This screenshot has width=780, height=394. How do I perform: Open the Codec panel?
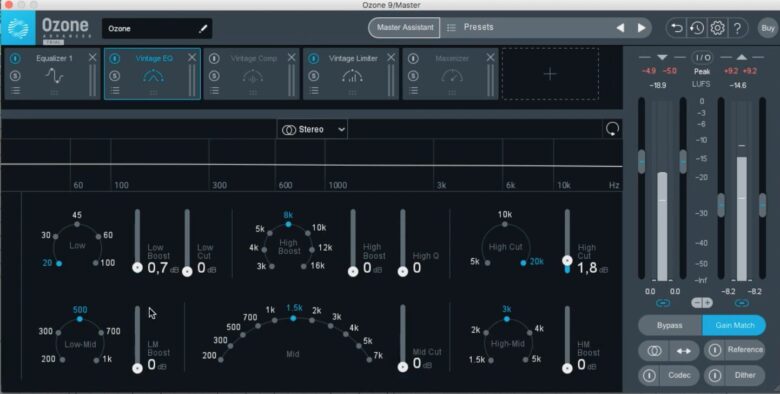[x=679, y=375]
